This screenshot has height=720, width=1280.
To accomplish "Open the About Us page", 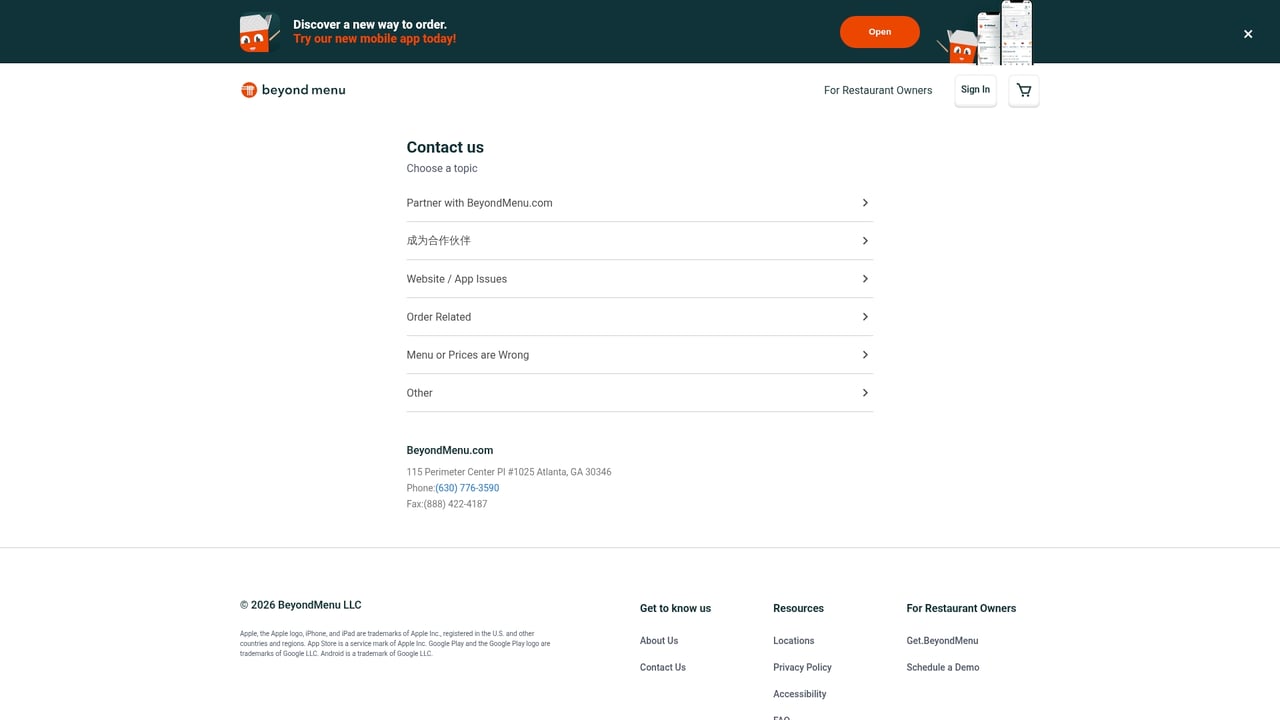I will pyautogui.click(x=658, y=640).
